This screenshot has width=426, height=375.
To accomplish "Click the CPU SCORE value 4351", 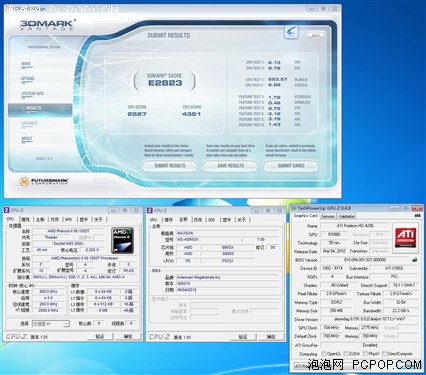I will click(x=191, y=114).
